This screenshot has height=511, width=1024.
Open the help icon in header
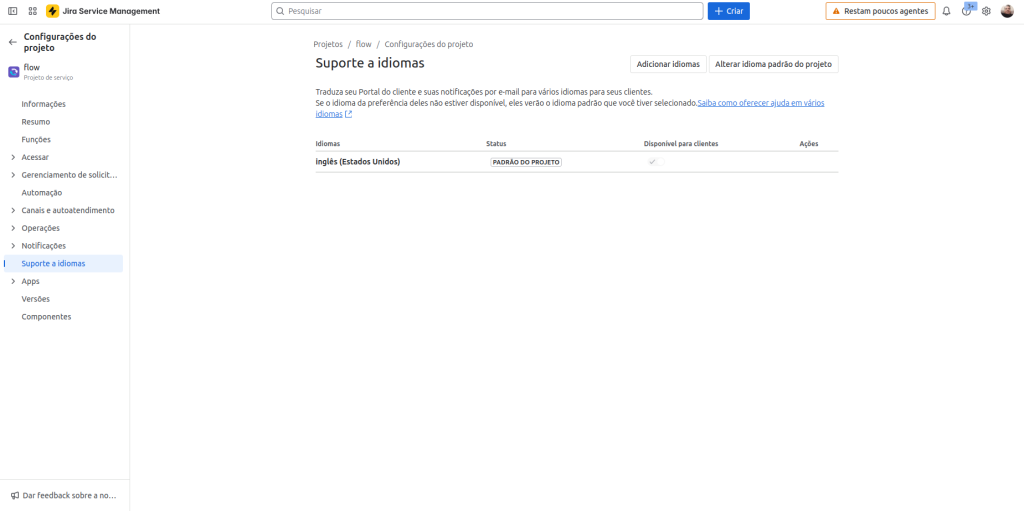coord(966,11)
